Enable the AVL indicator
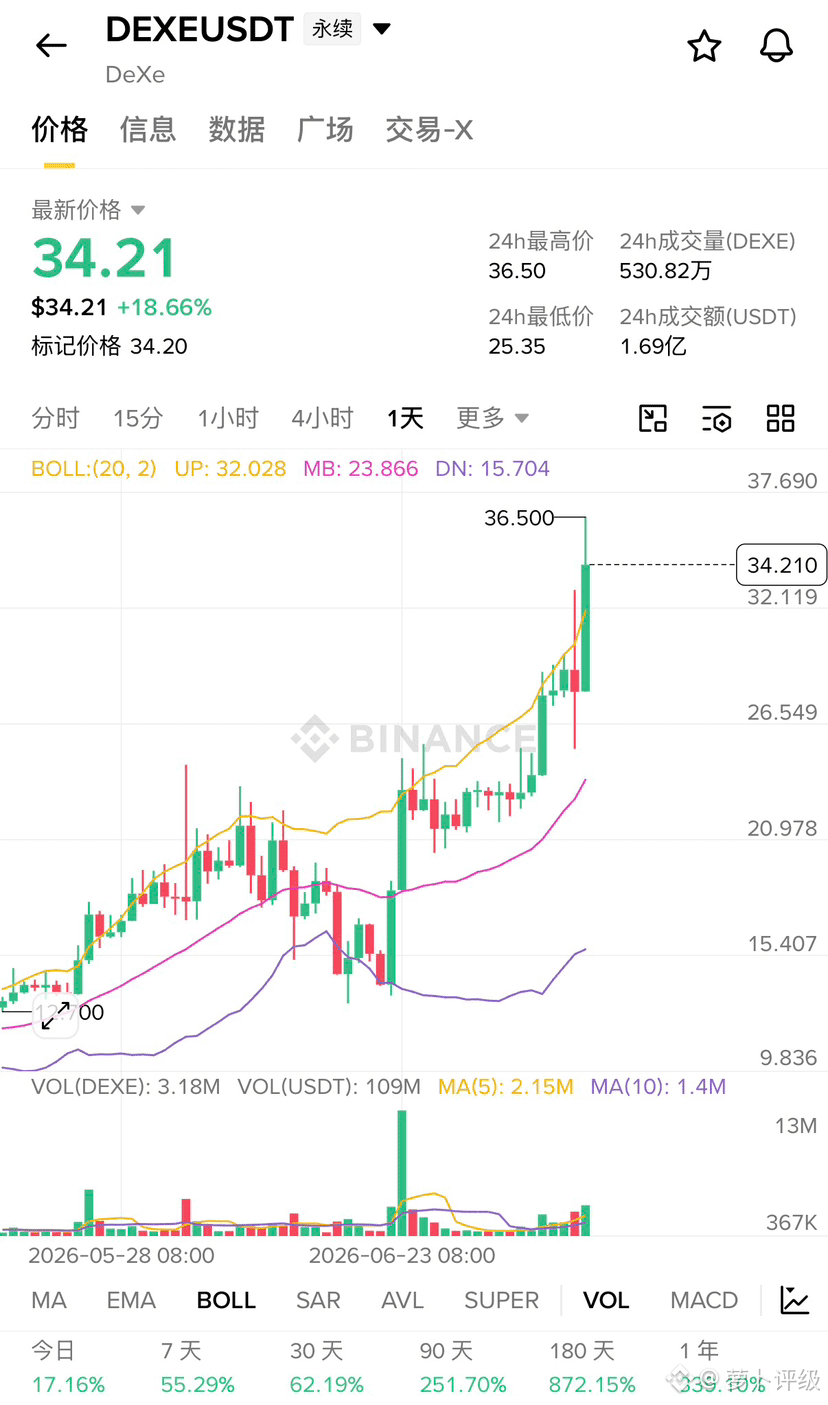Viewport: 828px width, 1405px height. [402, 1300]
